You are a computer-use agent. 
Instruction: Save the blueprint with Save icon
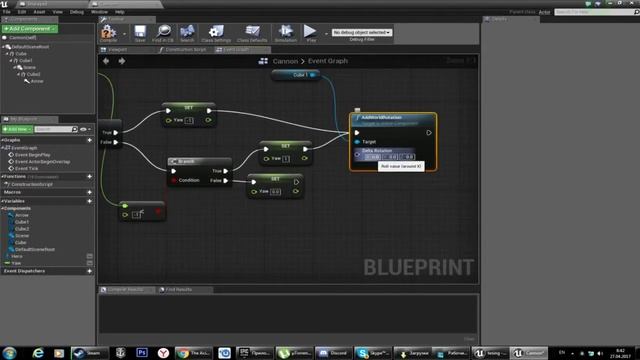pyautogui.click(x=140, y=31)
